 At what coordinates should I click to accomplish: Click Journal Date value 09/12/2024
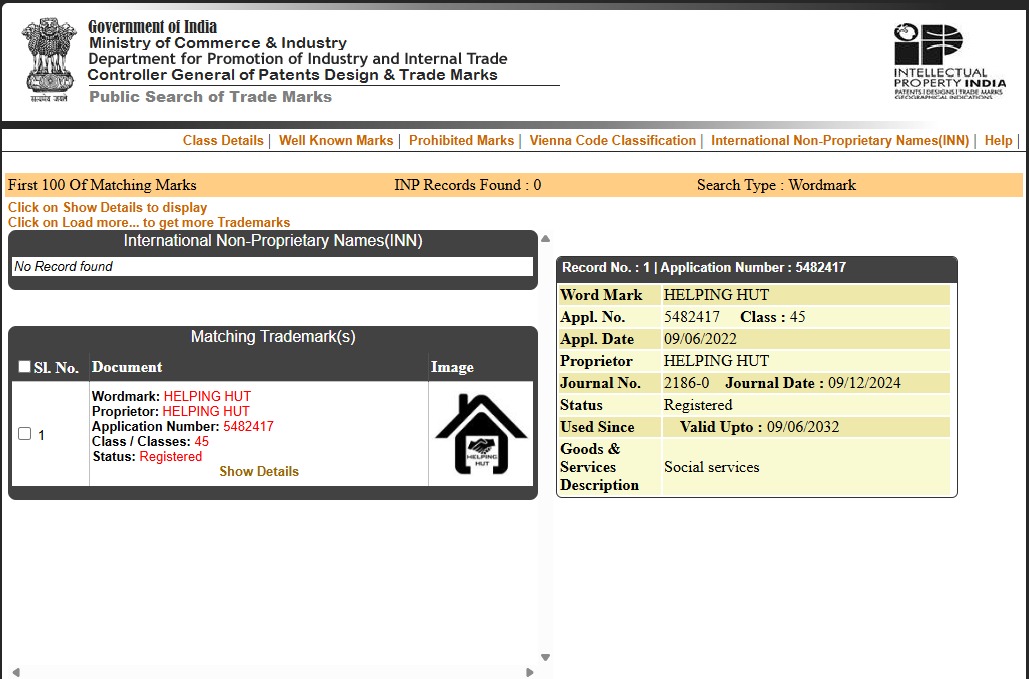point(864,383)
